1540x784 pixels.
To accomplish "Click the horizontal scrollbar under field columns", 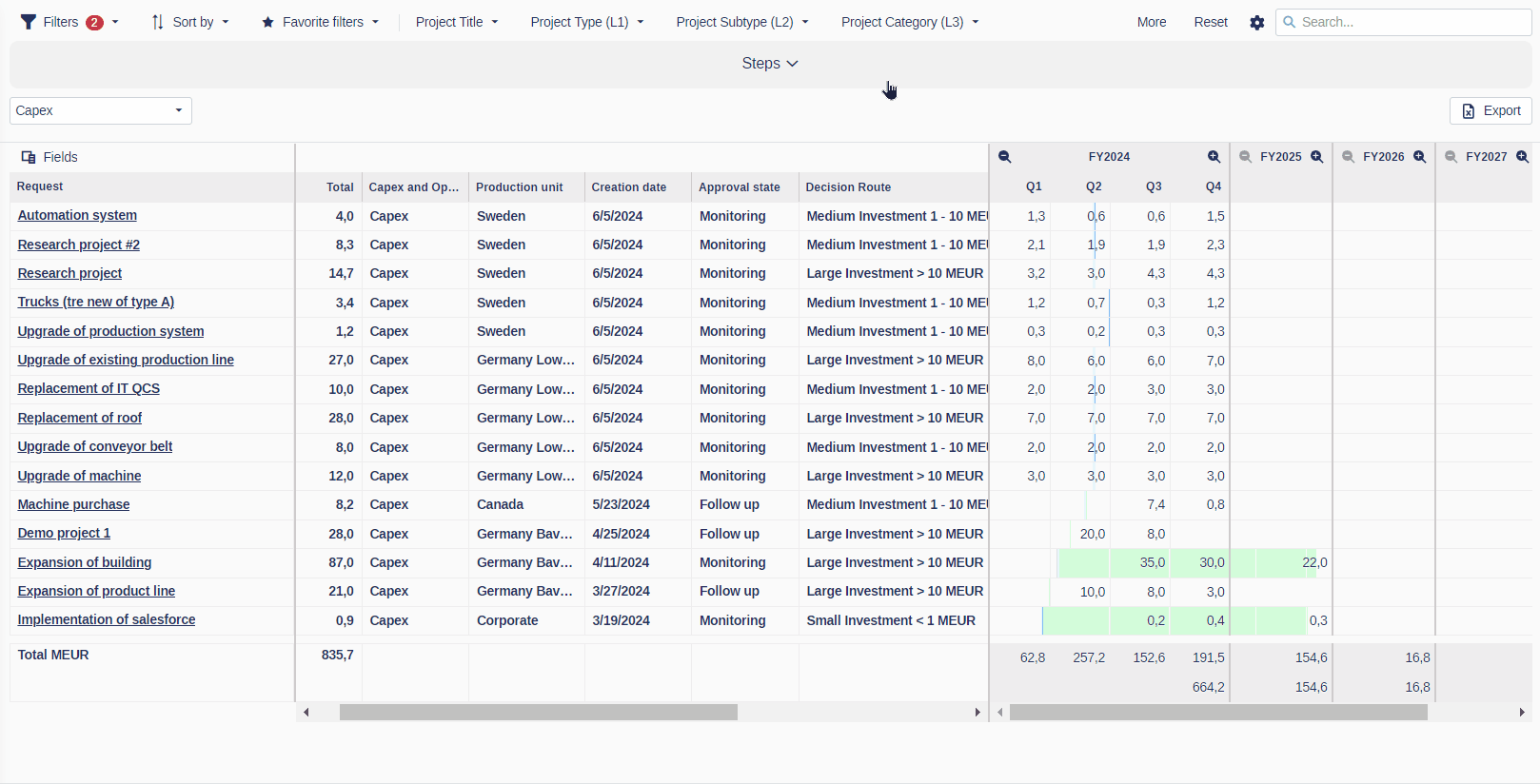I will [x=539, y=713].
